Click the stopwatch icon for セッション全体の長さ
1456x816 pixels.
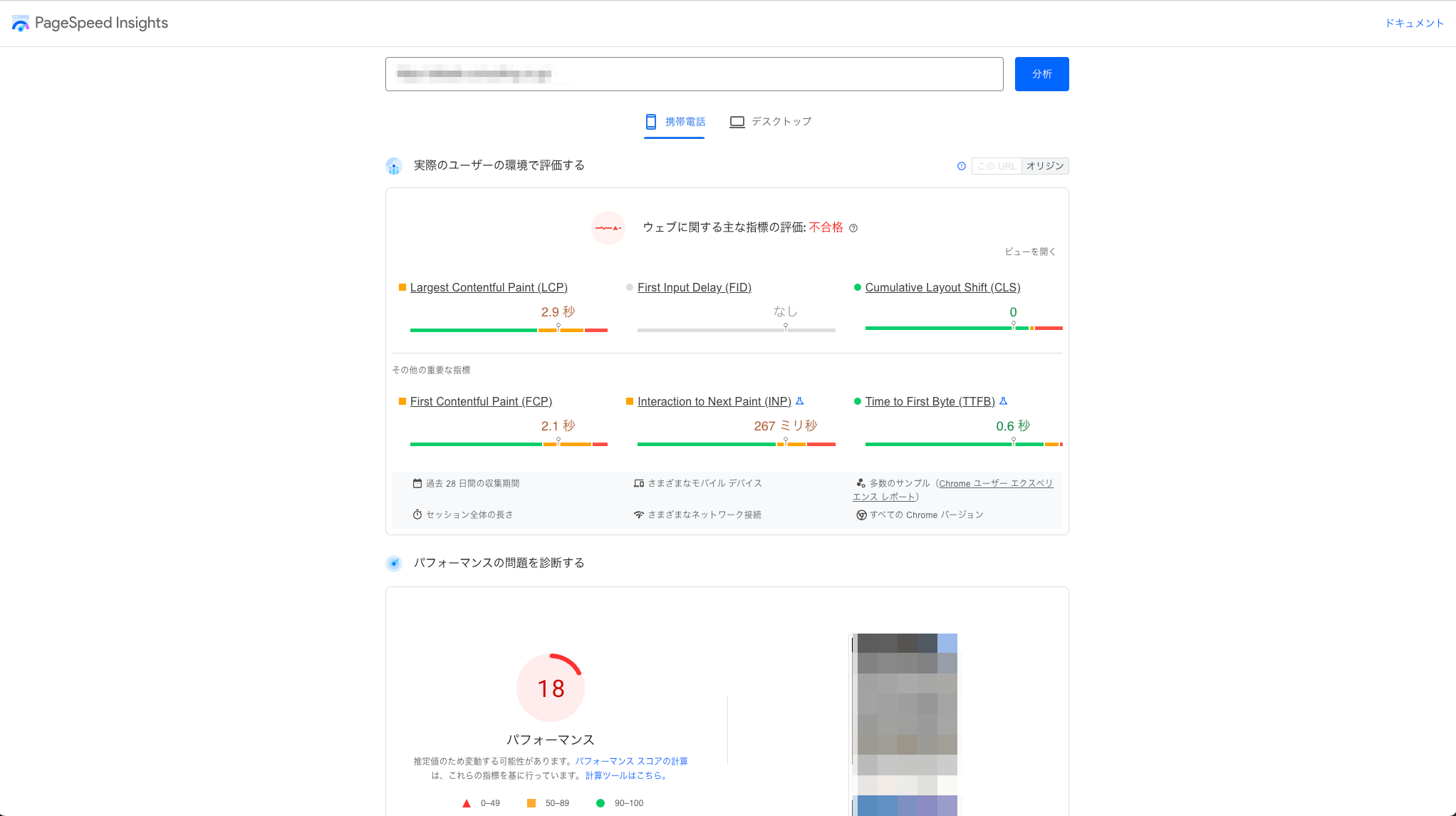click(x=417, y=515)
